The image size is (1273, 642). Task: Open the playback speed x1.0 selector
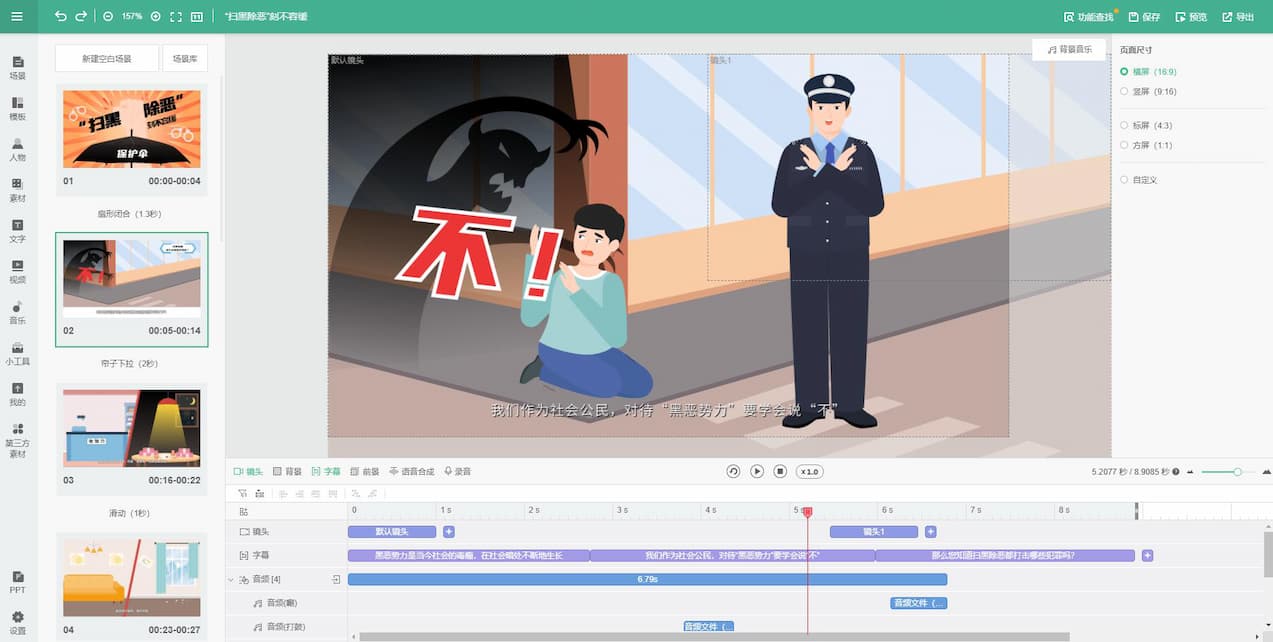(809, 471)
